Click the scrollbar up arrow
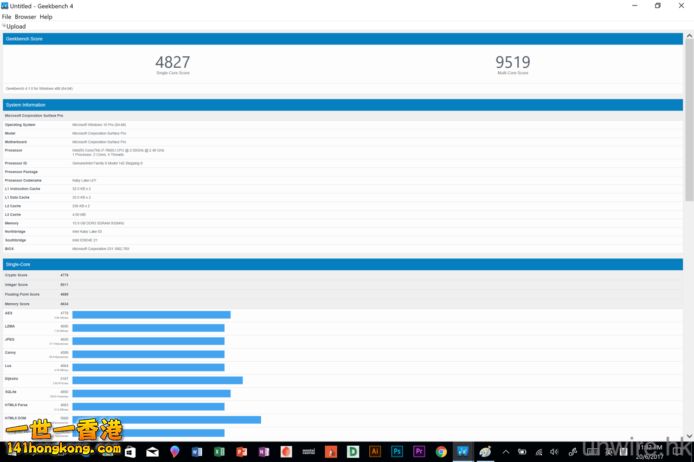 [x=689, y=36]
